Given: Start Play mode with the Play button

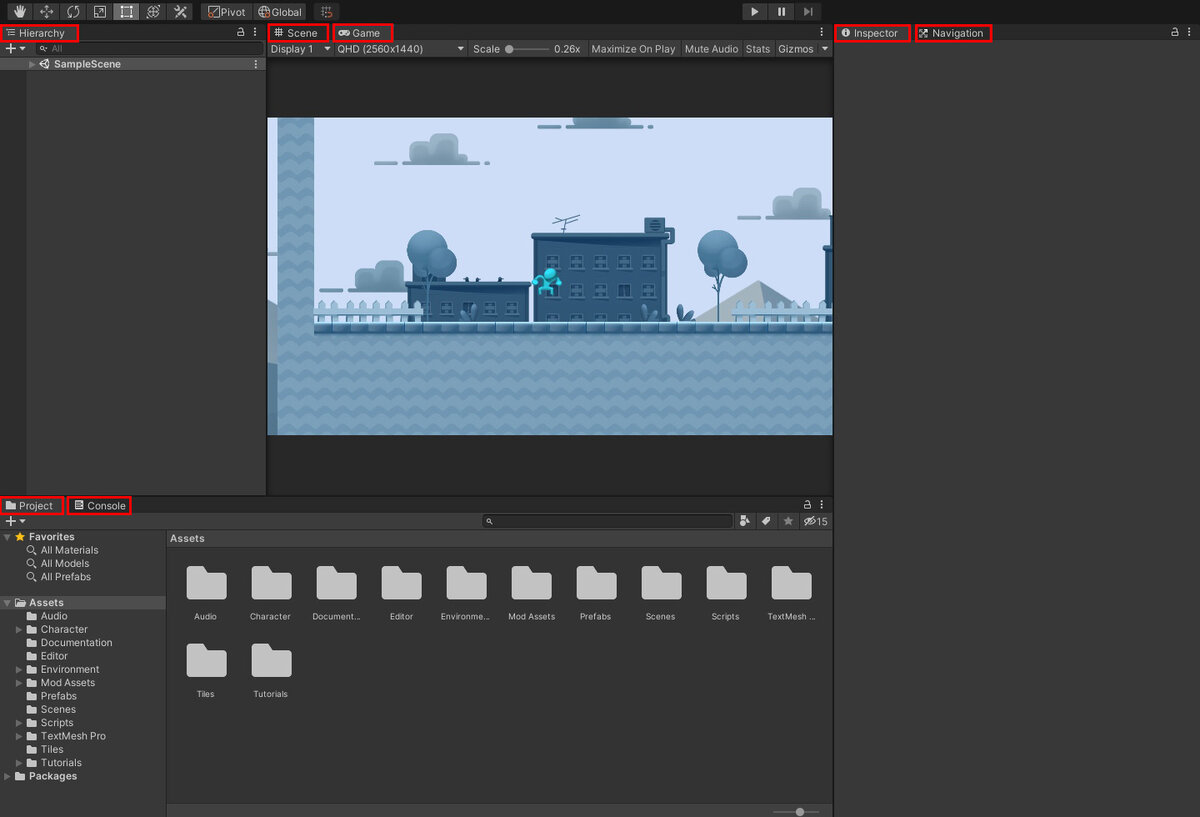Looking at the screenshot, I should coord(755,12).
